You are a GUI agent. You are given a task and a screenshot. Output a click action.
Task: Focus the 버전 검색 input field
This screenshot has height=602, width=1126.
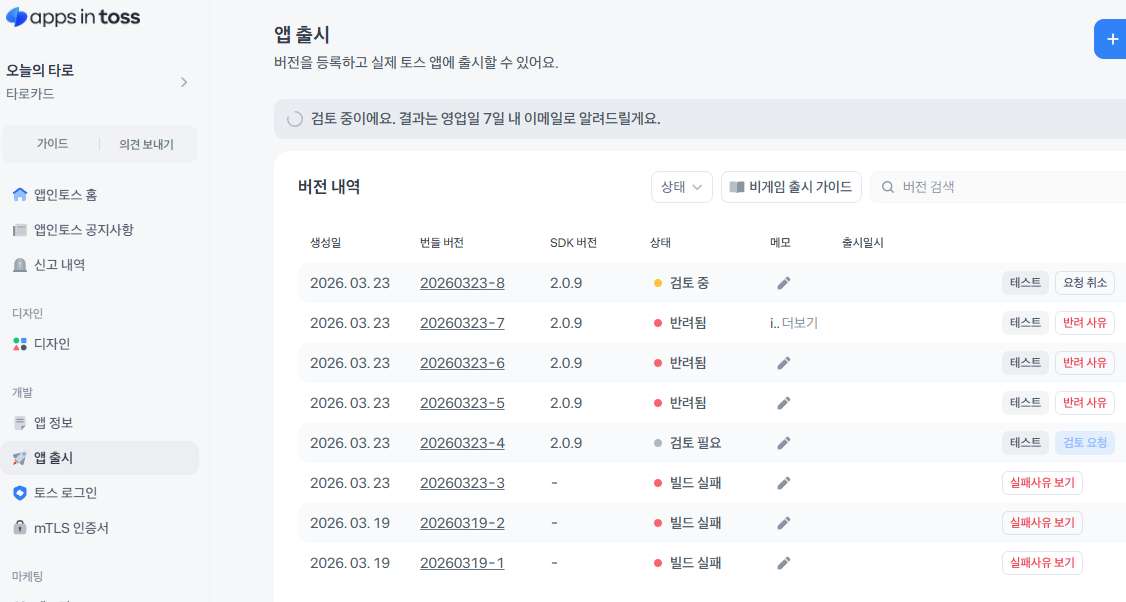click(x=1000, y=187)
